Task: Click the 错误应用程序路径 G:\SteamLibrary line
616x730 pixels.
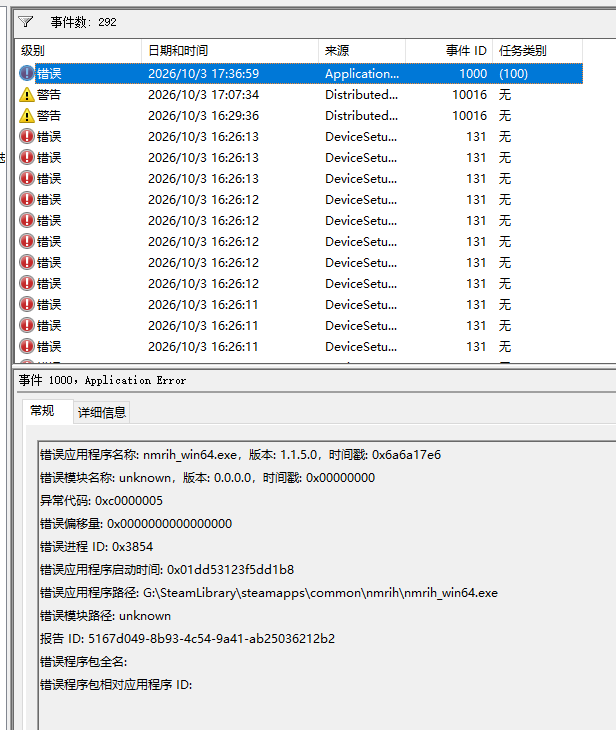Action: (269, 593)
